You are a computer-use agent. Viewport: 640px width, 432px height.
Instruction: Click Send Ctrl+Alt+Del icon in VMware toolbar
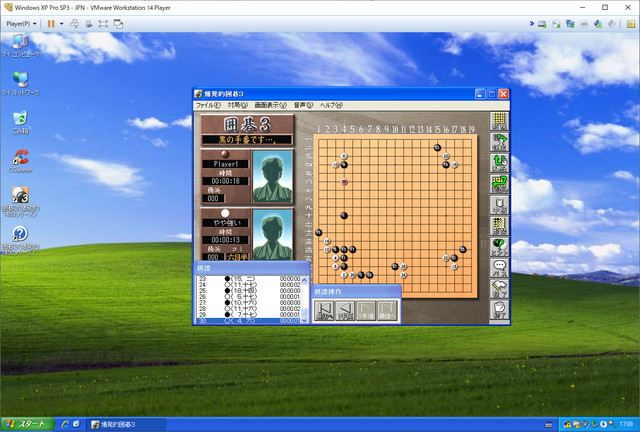click(x=75, y=24)
